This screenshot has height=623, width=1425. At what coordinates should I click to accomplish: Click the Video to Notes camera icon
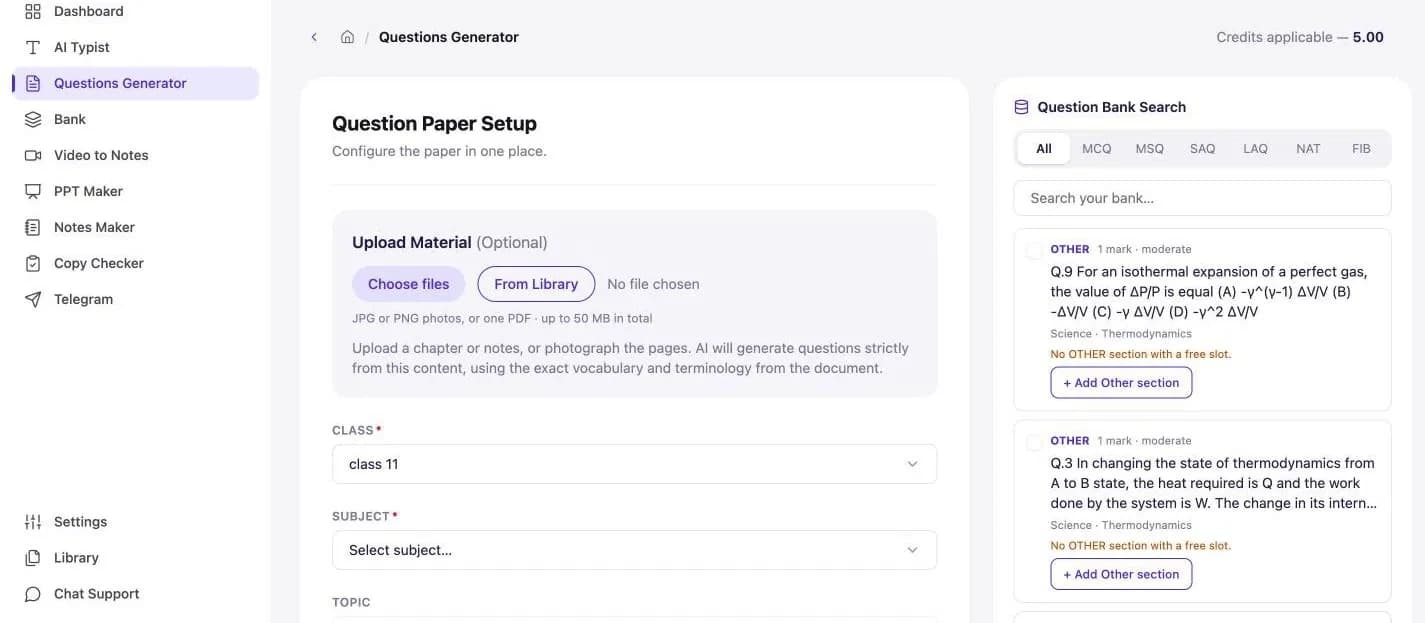pos(33,155)
